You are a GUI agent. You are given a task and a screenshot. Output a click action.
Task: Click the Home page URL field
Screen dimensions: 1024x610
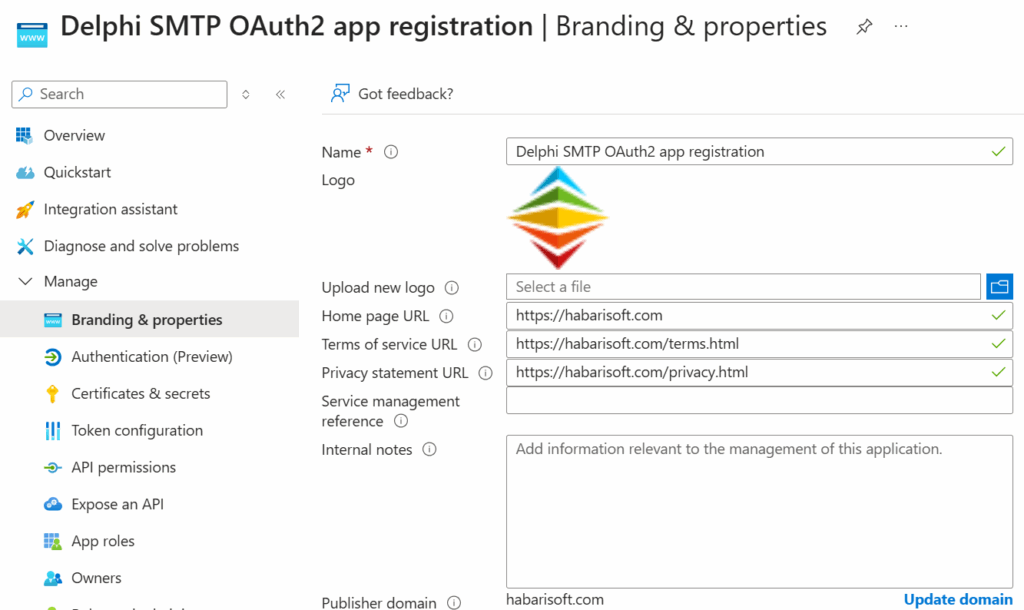[760, 315]
